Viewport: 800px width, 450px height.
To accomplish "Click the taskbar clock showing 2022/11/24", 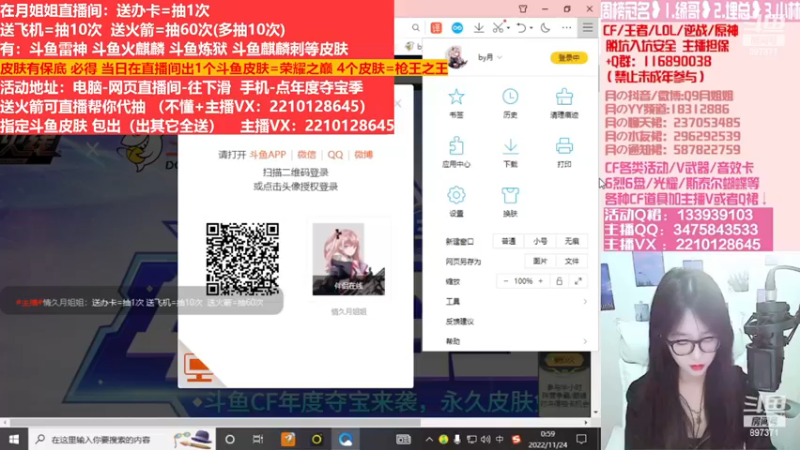I will (547, 439).
